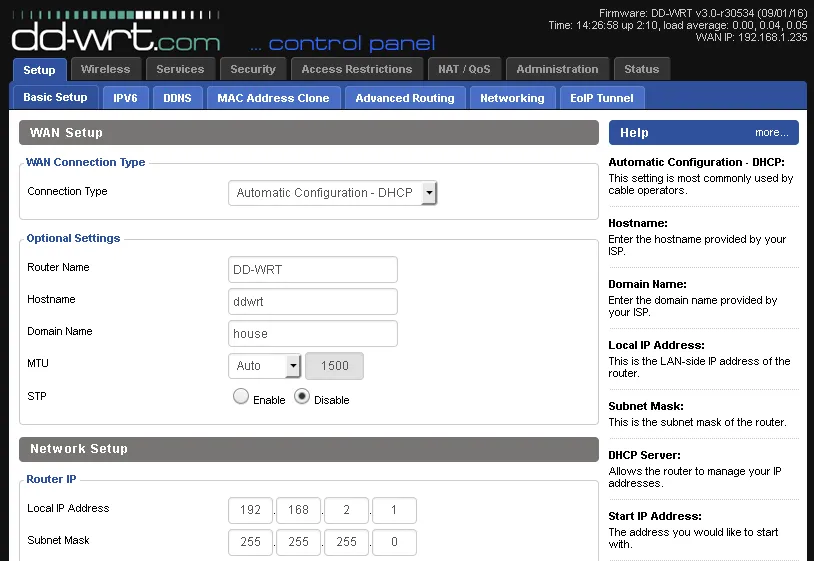814x561 pixels.
Task: Open the MAC Address Clone sub-tab
Action: pos(273,98)
